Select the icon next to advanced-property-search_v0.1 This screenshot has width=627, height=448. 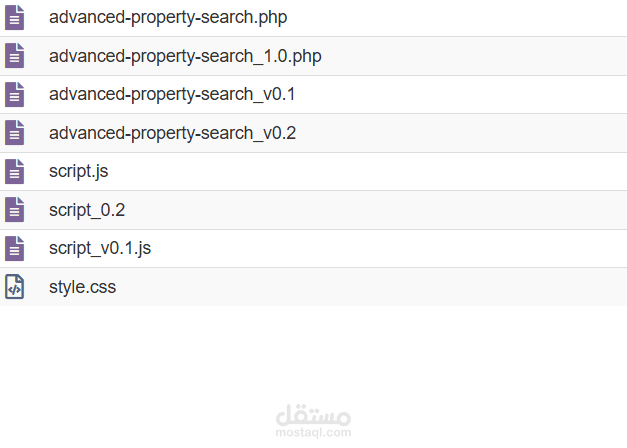pos(14,94)
